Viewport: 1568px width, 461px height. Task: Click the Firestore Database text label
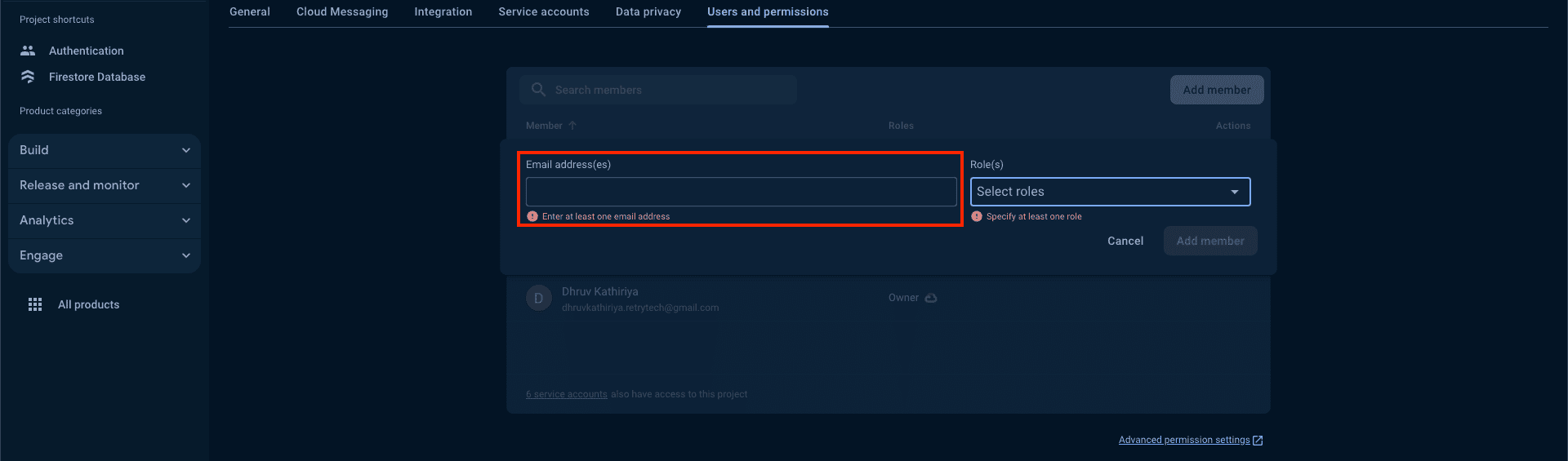coord(97,77)
